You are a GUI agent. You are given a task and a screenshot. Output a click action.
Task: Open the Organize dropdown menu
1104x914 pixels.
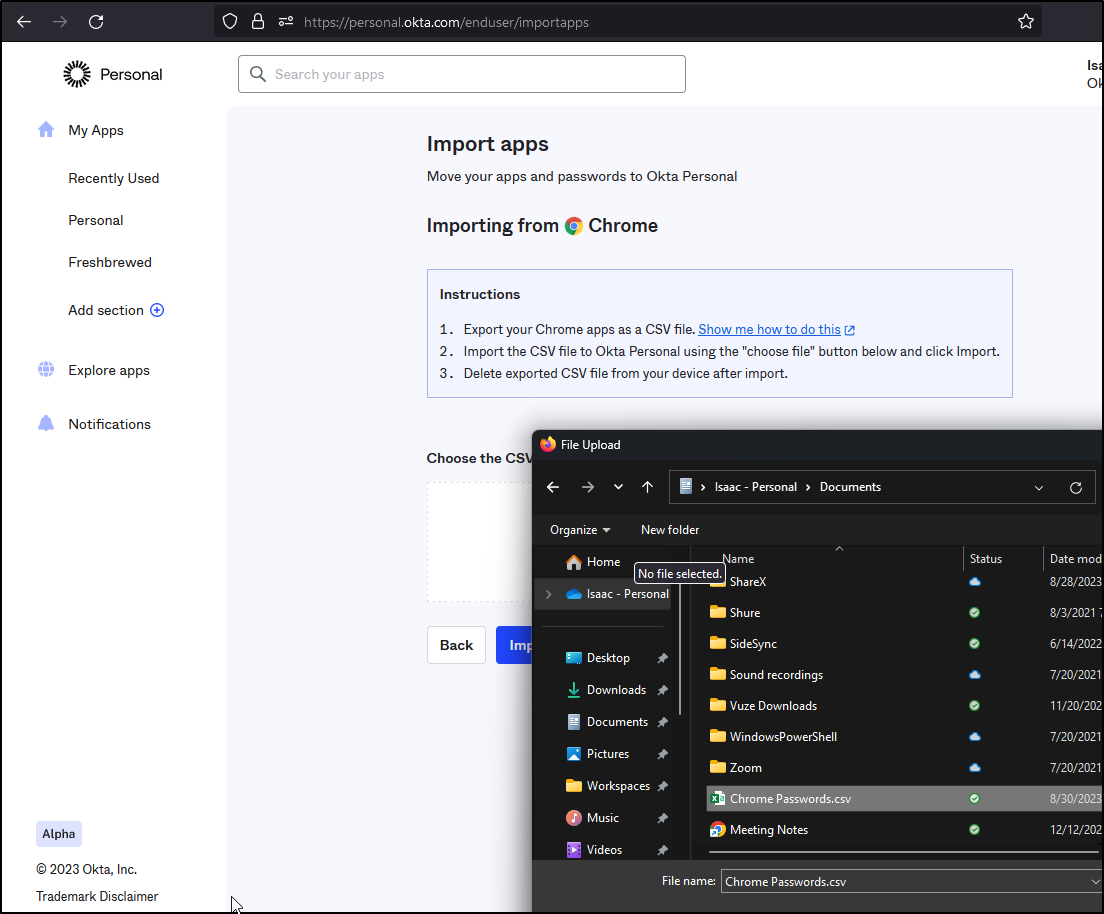click(580, 530)
